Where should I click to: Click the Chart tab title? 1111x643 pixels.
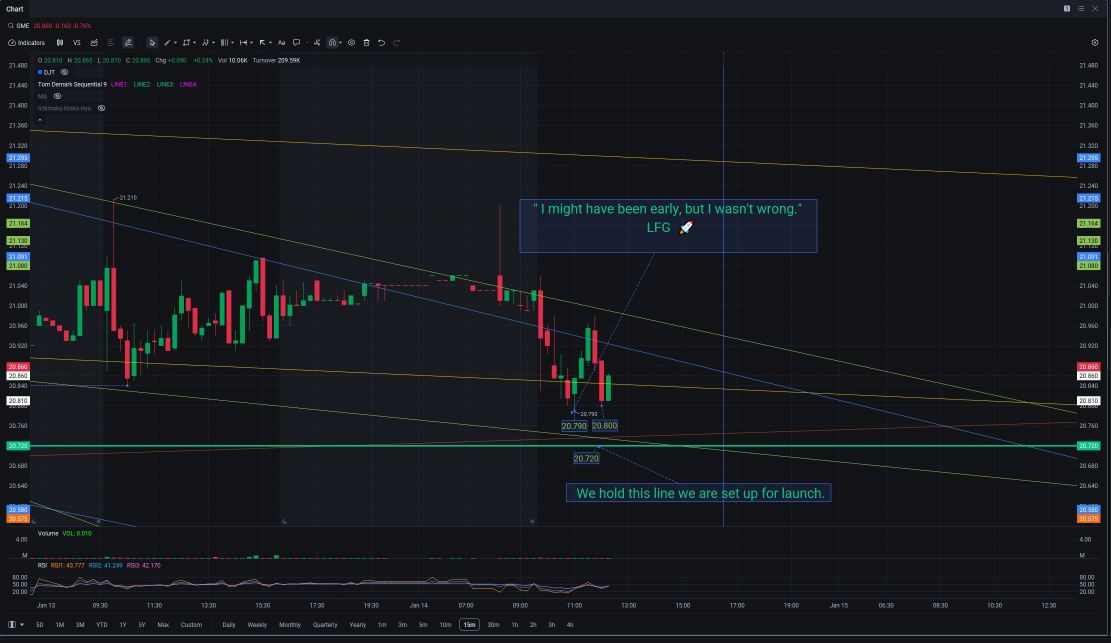15,9
